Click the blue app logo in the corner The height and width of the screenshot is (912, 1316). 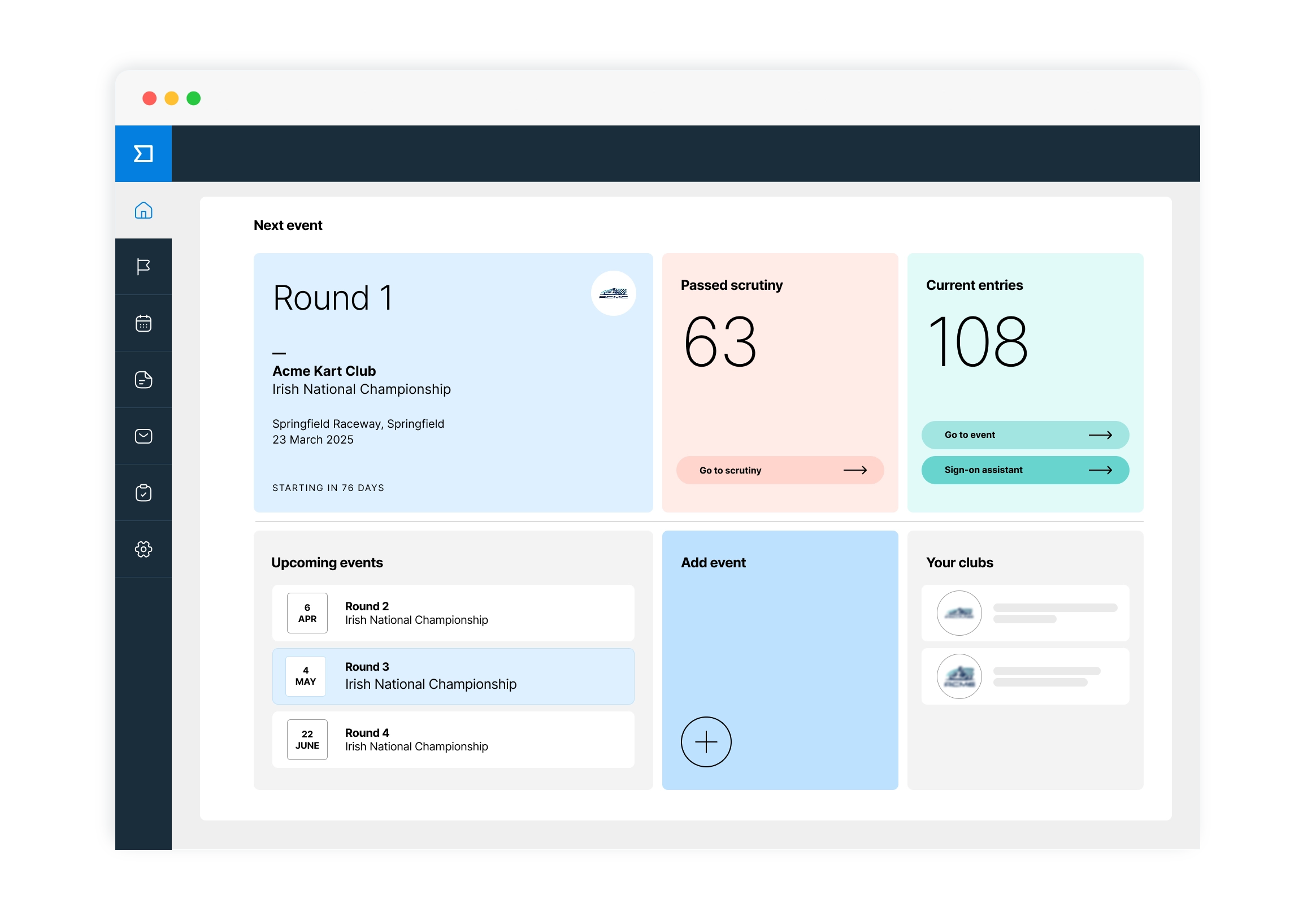pyautogui.click(x=143, y=153)
